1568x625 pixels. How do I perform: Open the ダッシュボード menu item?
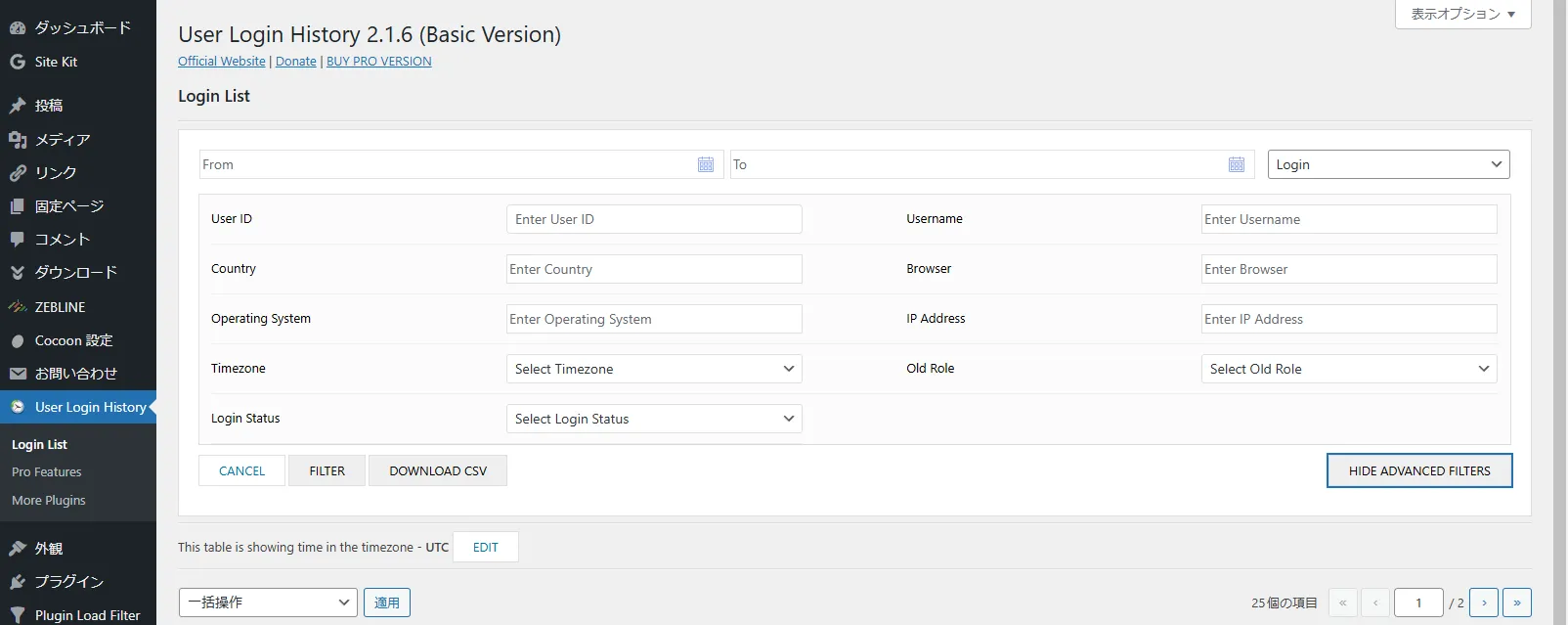click(x=78, y=27)
